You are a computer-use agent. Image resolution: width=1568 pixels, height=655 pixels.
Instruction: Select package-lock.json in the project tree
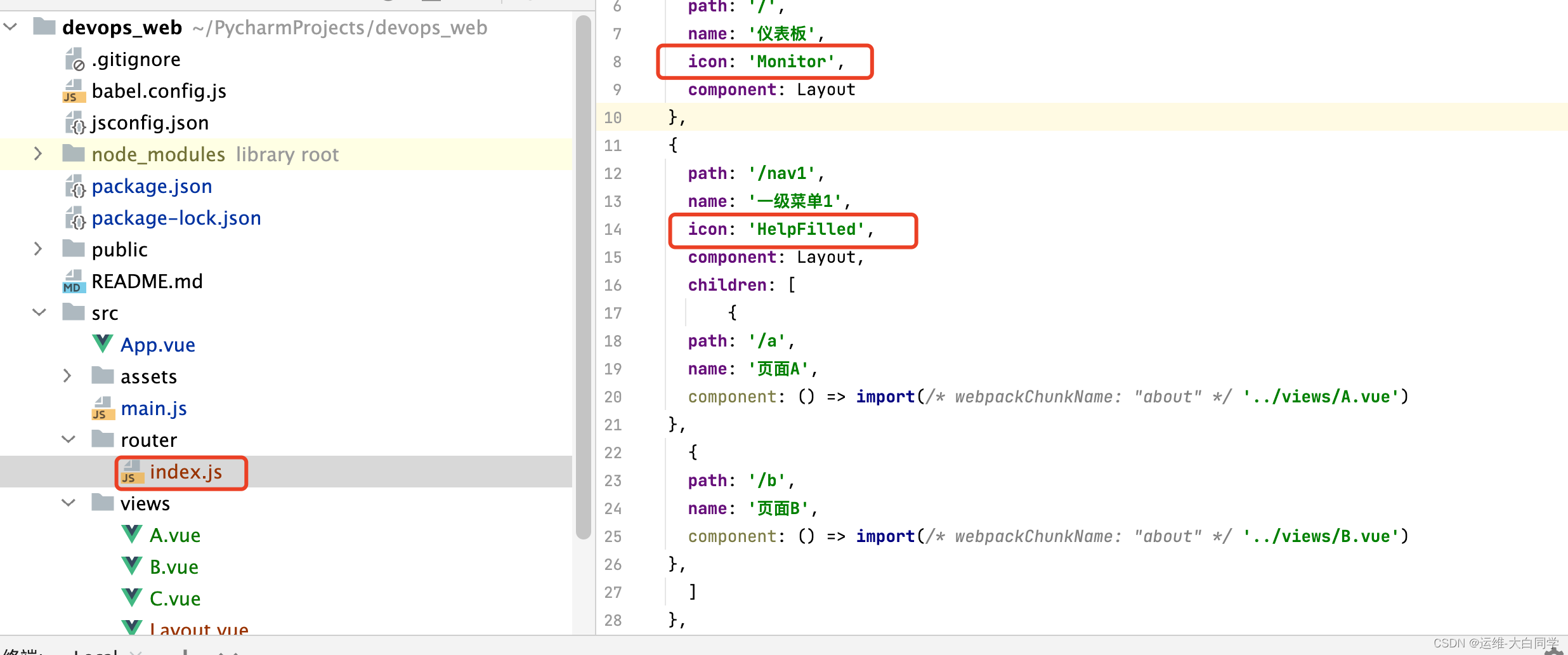176,218
